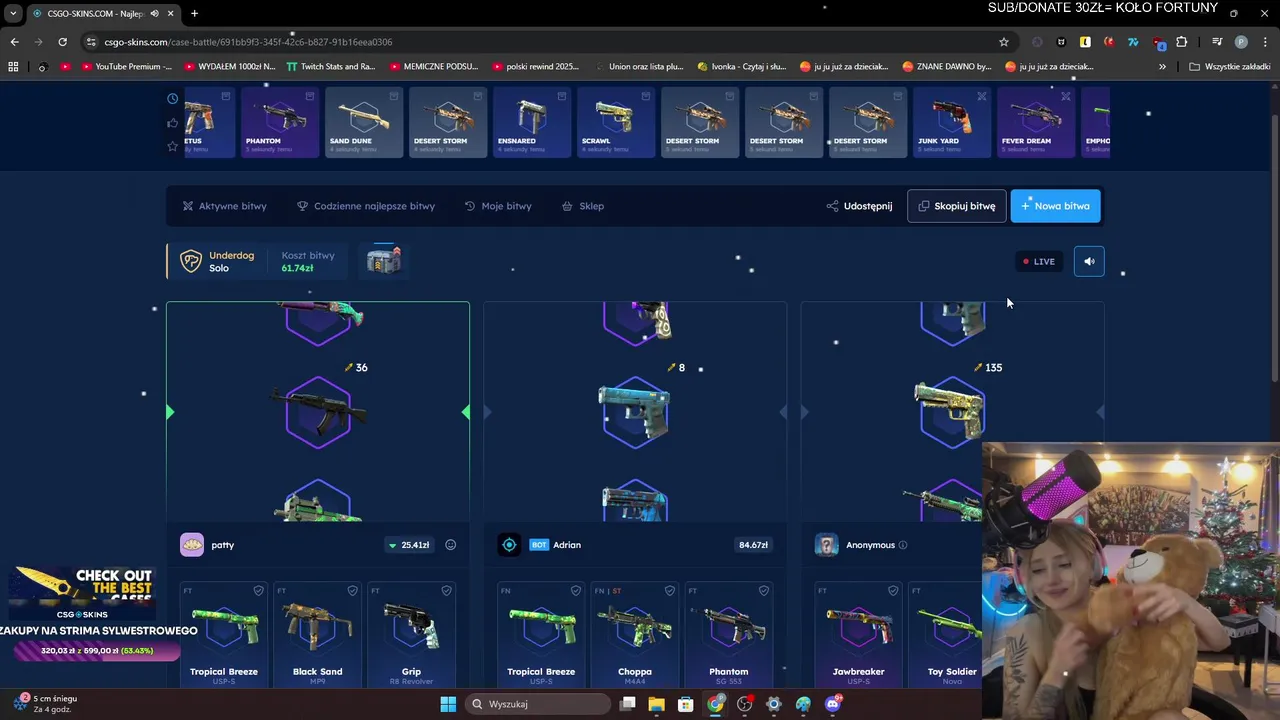The width and height of the screenshot is (1280, 720).
Task: Select the Jawbreaker USP-S skin
Action: [x=859, y=634]
